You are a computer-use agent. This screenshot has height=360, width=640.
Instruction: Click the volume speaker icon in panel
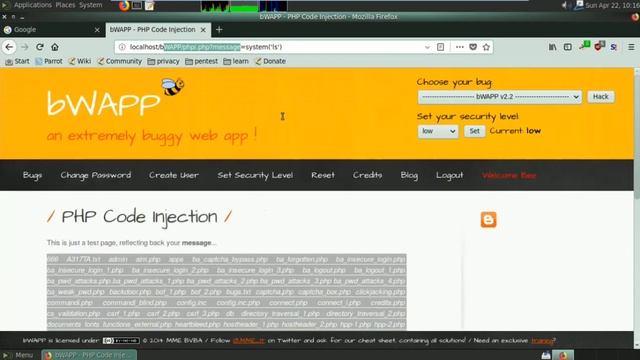564,5
